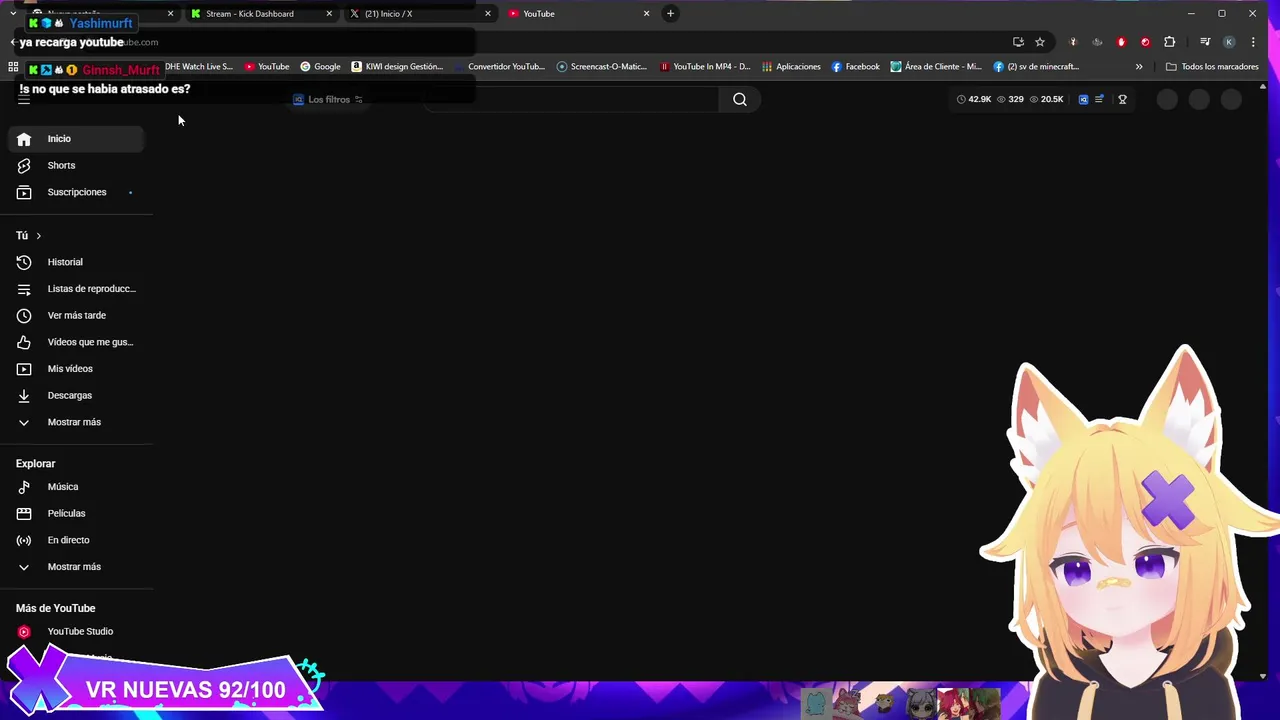Click the 42.9K stat counter
The height and width of the screenshot is (720, 1280).
click(974, 99)
